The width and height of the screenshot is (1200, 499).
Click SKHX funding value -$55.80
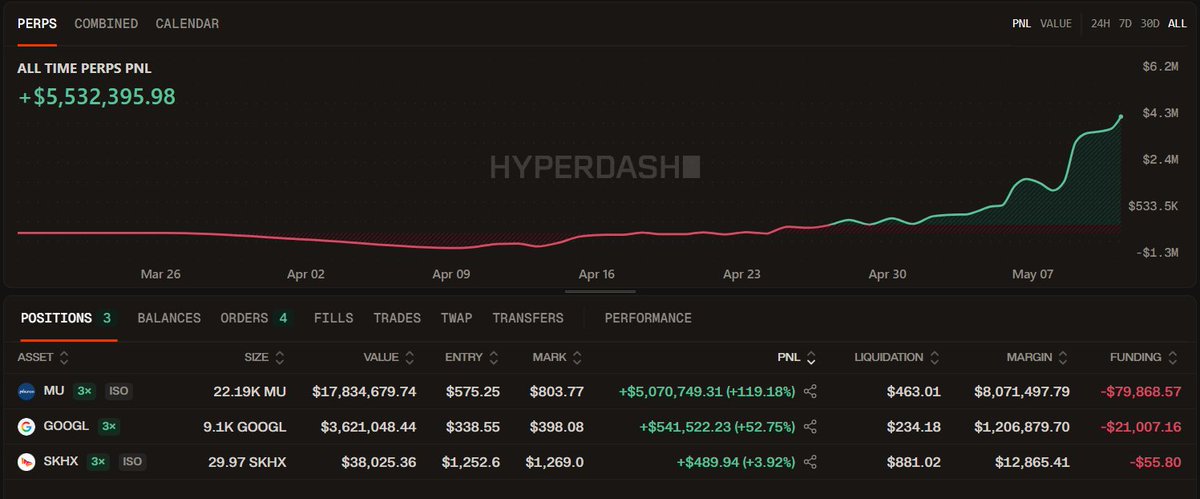point(1155,462)
